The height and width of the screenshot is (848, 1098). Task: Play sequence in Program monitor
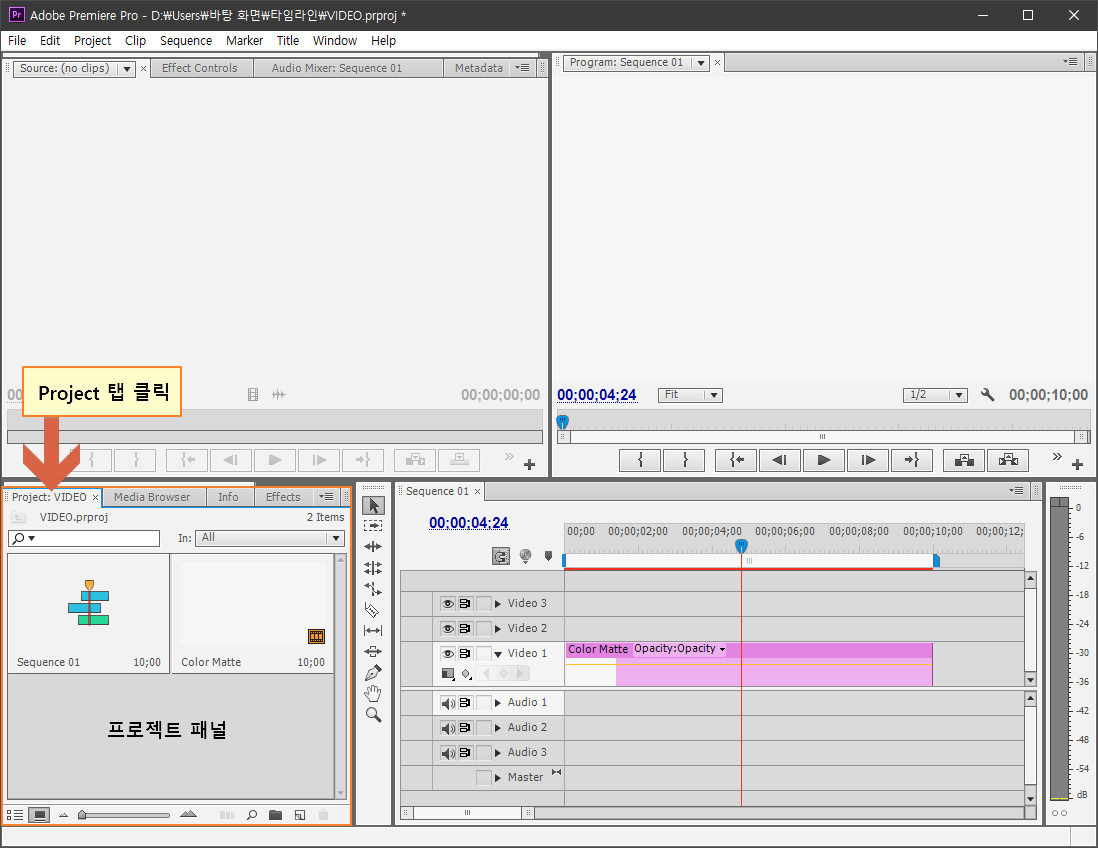[x=824, y=460]
